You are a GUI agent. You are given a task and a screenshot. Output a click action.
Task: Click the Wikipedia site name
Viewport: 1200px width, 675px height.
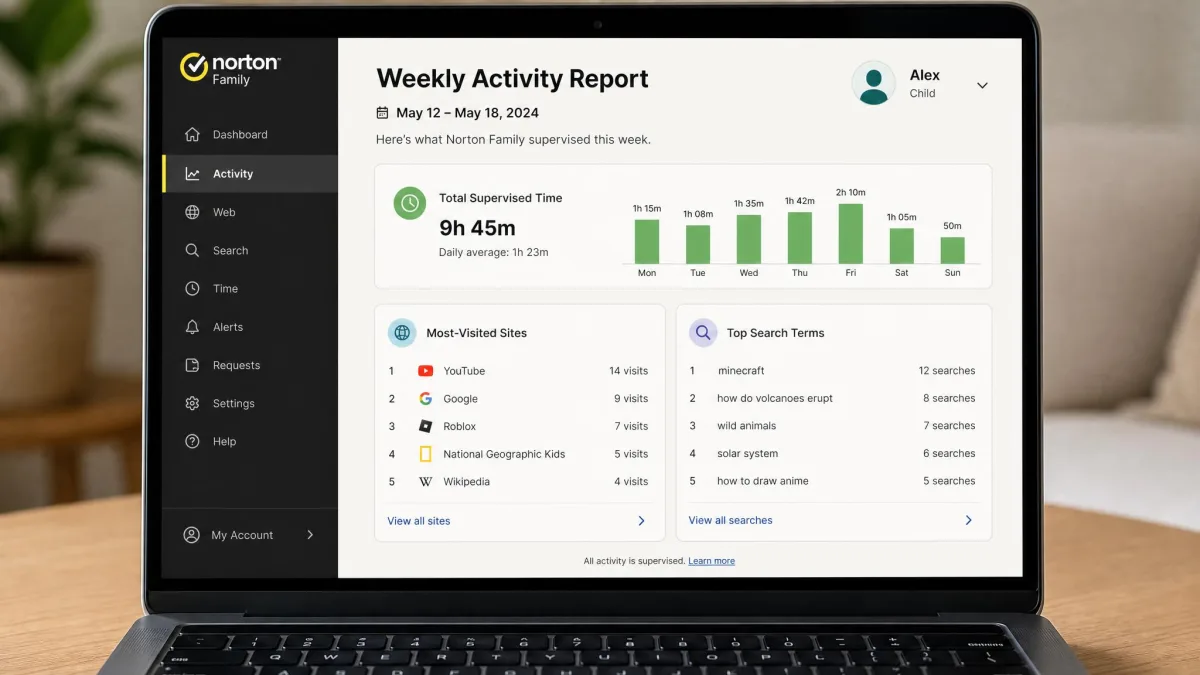tap(467, 481)
